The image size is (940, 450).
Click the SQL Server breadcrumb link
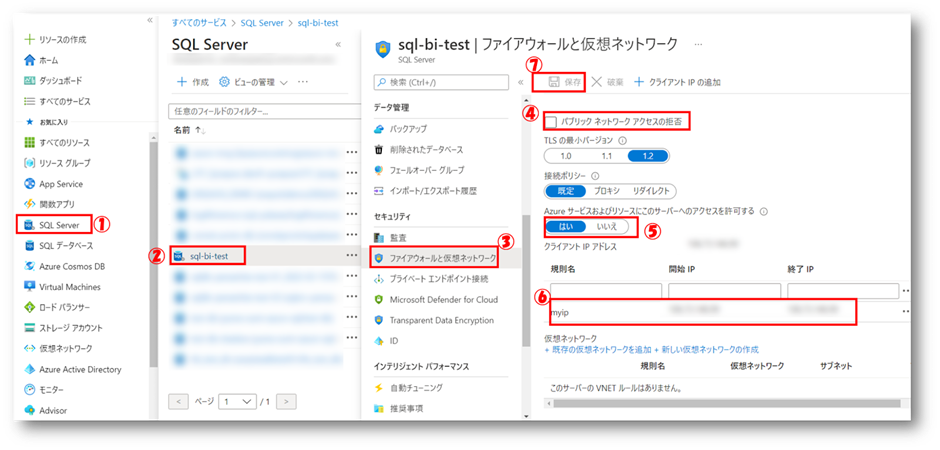[x=261, y=23]
